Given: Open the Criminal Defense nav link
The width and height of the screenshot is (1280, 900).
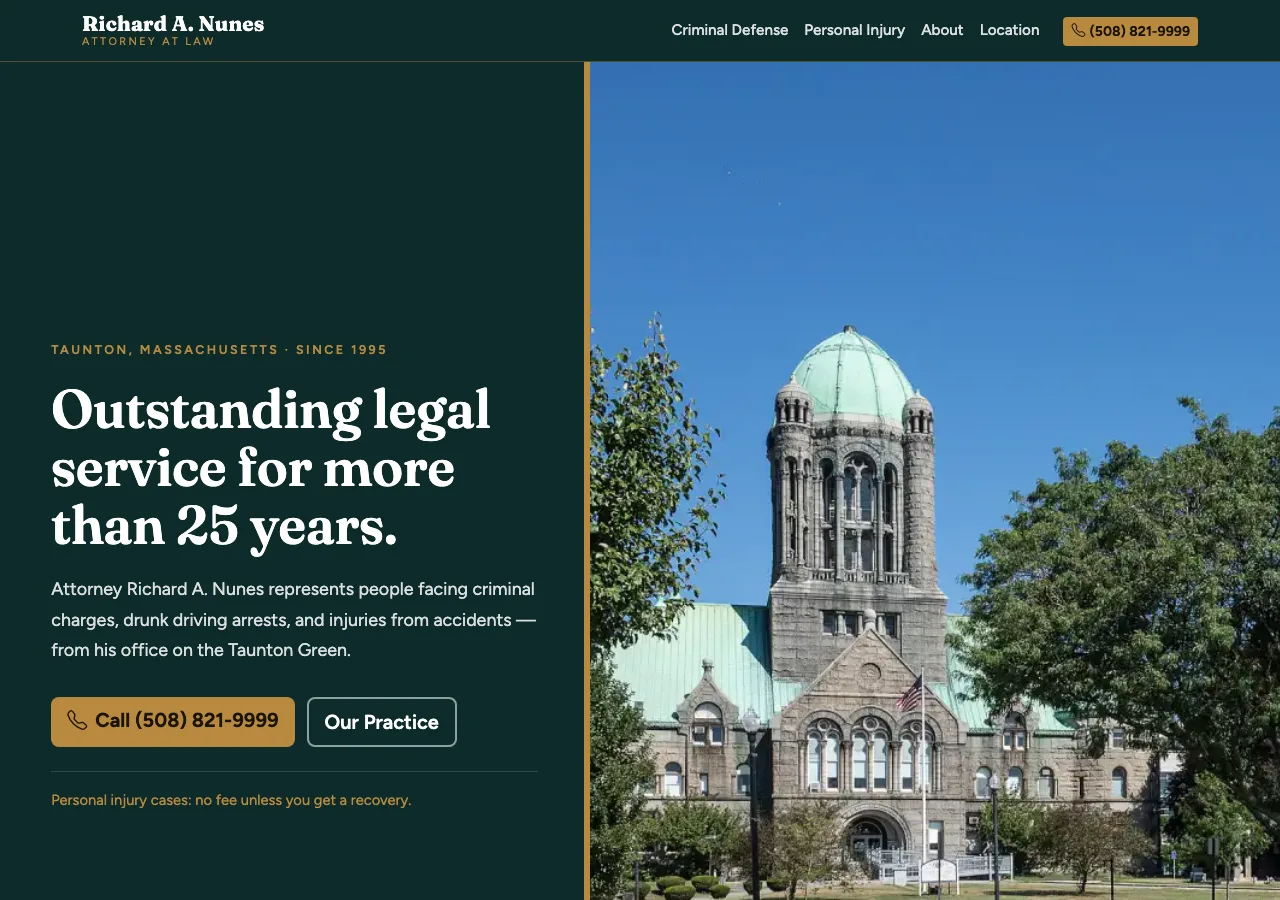Looking at the screenshot, I should pyautogui.click(x=729, y=30).
